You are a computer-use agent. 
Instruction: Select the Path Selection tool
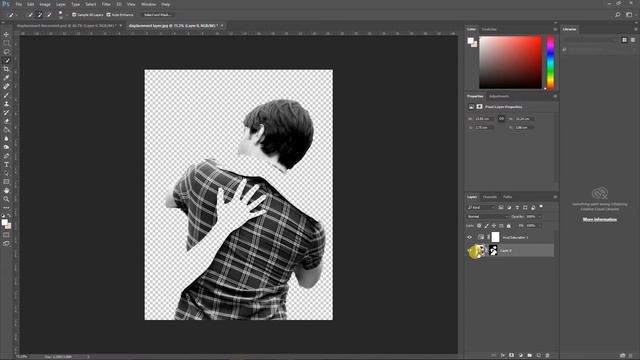[x=6, y=173]
